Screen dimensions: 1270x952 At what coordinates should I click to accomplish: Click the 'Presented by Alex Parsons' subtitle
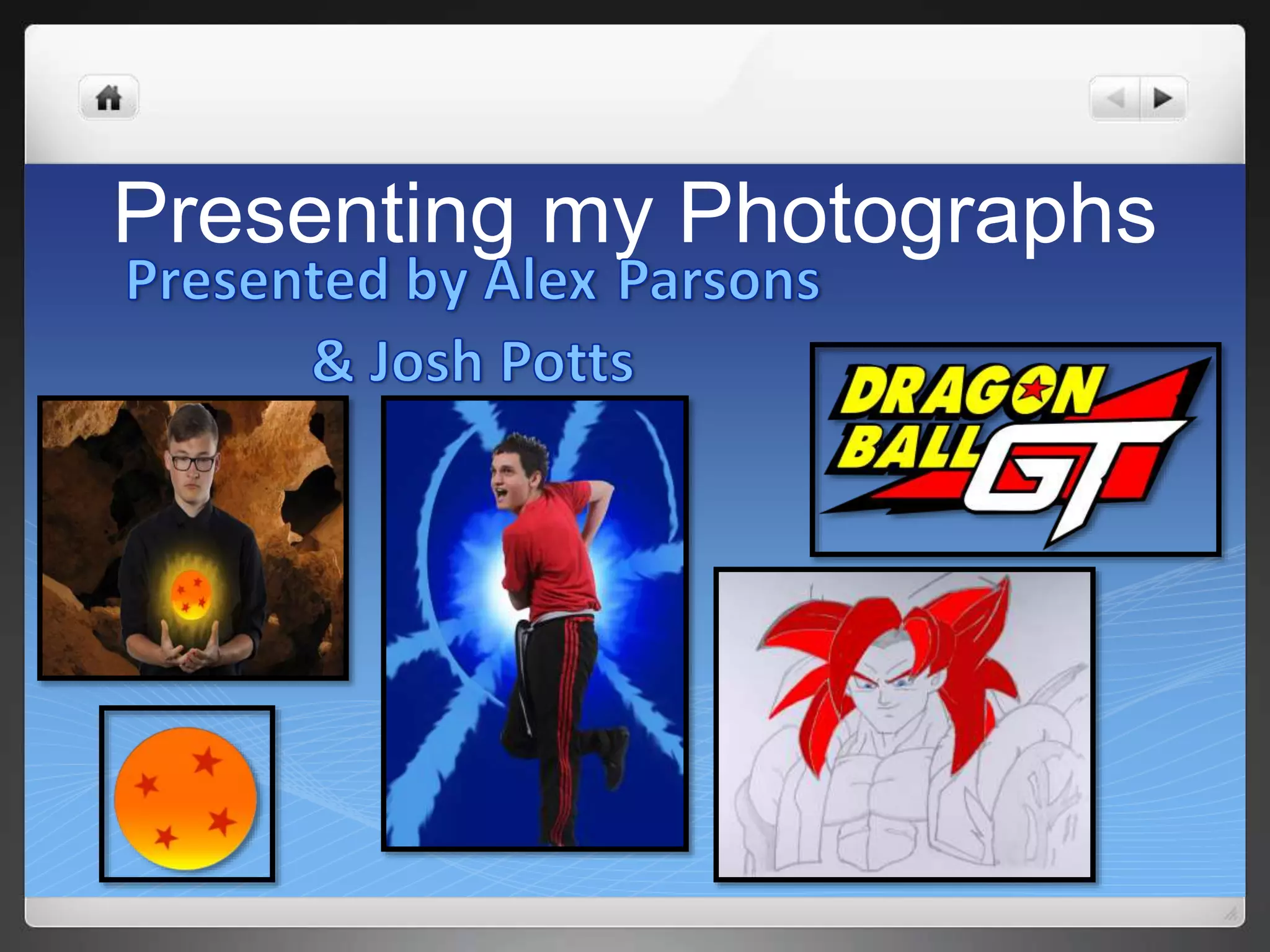tap(473, 281)
